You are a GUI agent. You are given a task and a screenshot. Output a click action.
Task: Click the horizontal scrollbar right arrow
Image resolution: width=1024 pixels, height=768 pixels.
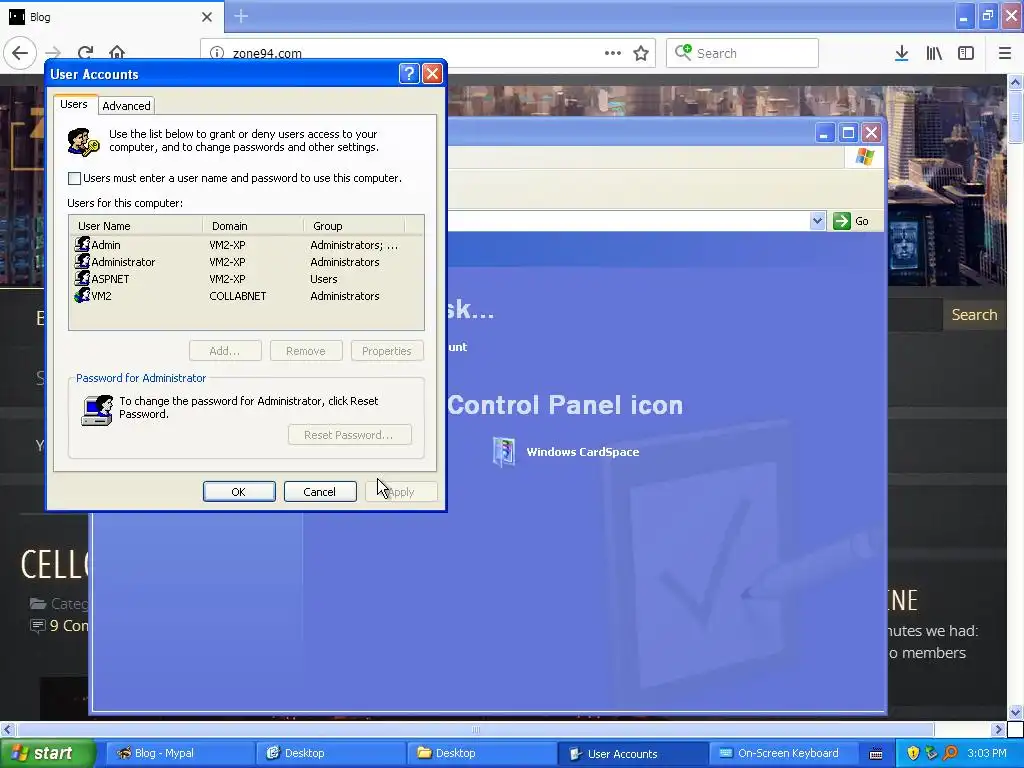[999, 729]
